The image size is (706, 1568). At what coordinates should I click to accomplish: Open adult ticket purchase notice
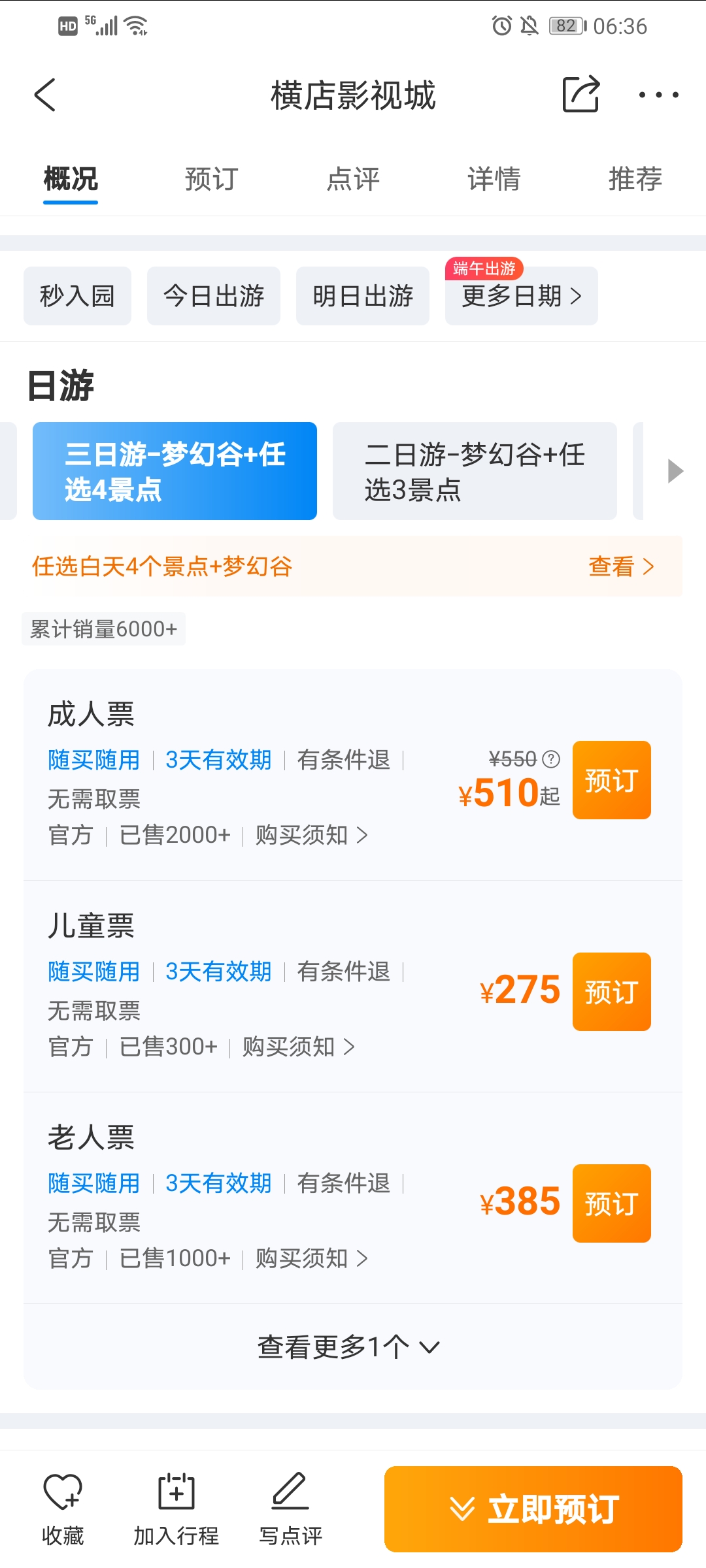point(311,835)
